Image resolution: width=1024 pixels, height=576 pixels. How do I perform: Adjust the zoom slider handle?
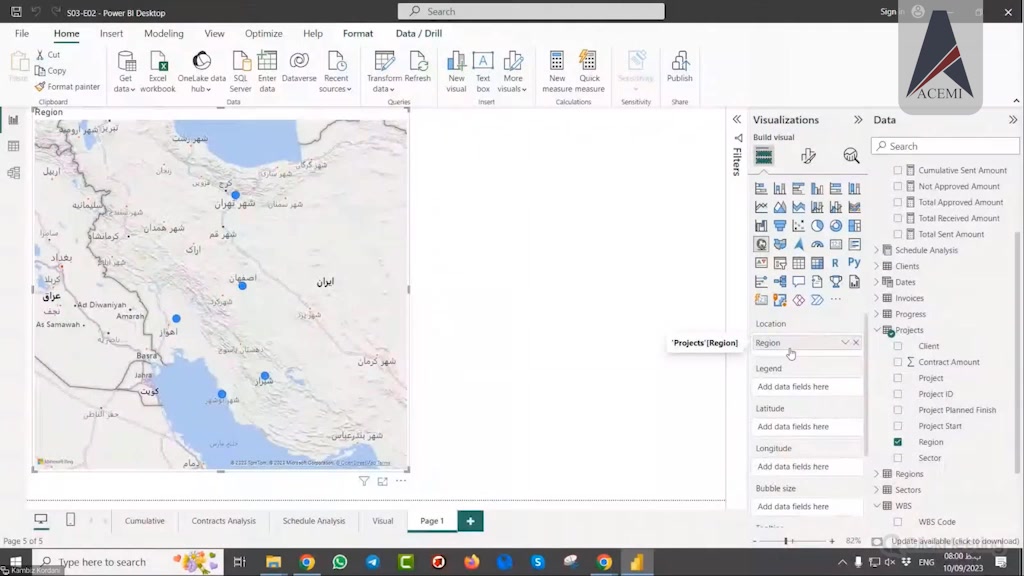coord(786,541)
